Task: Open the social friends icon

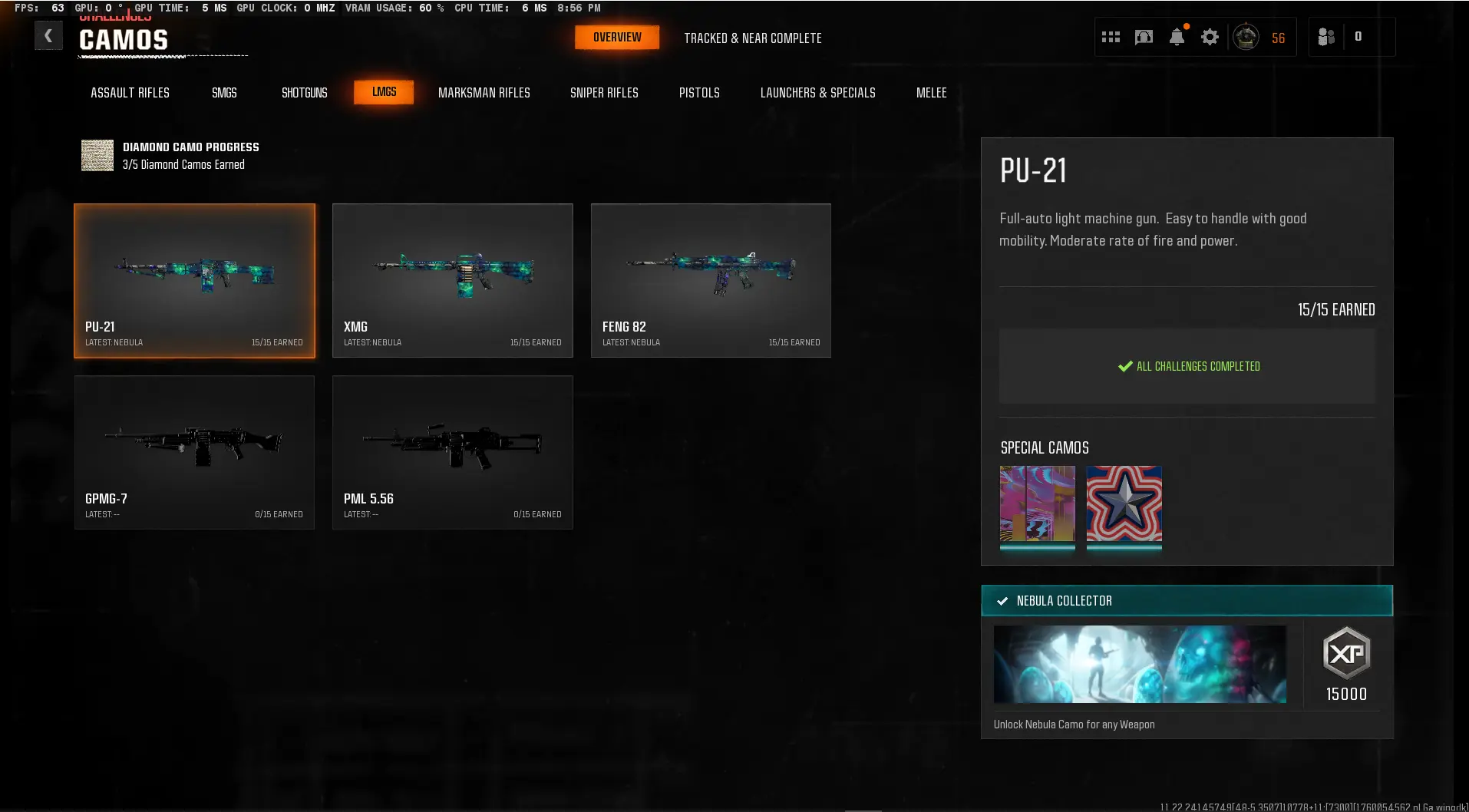Action: pos(1326,37)
